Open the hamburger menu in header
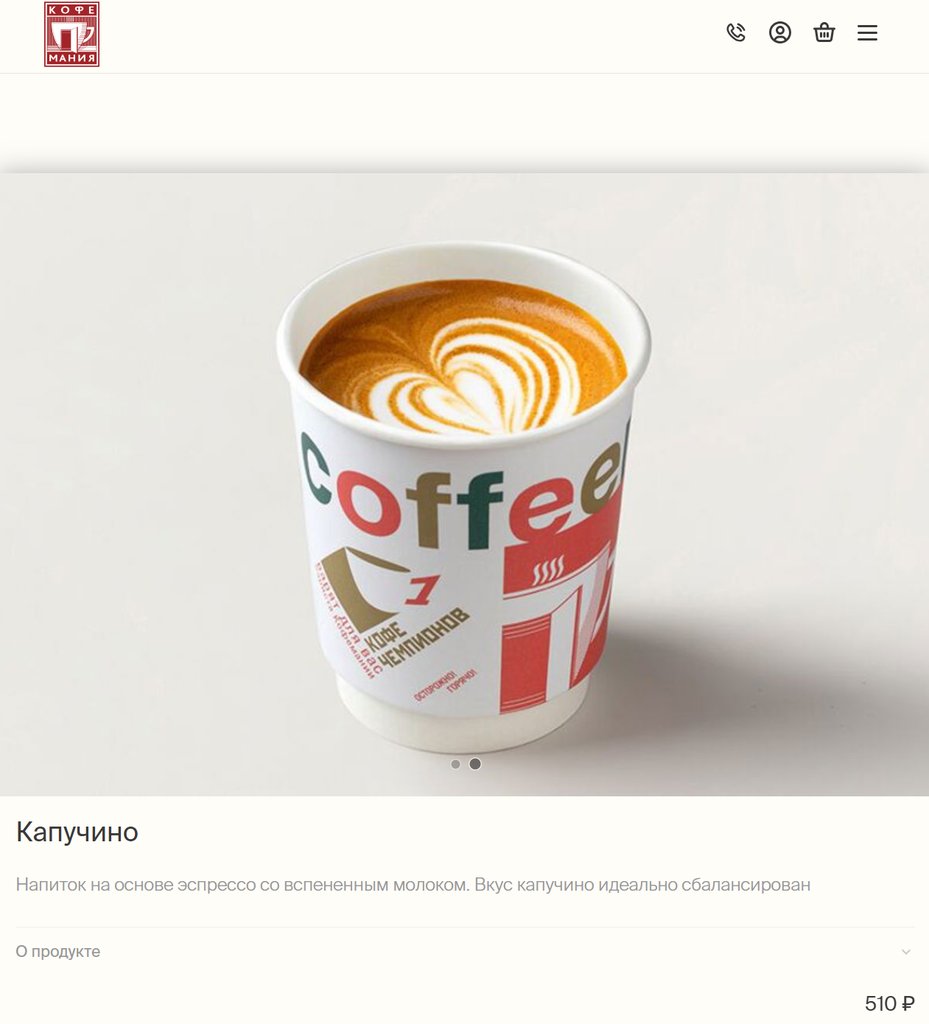 (867, 33)
